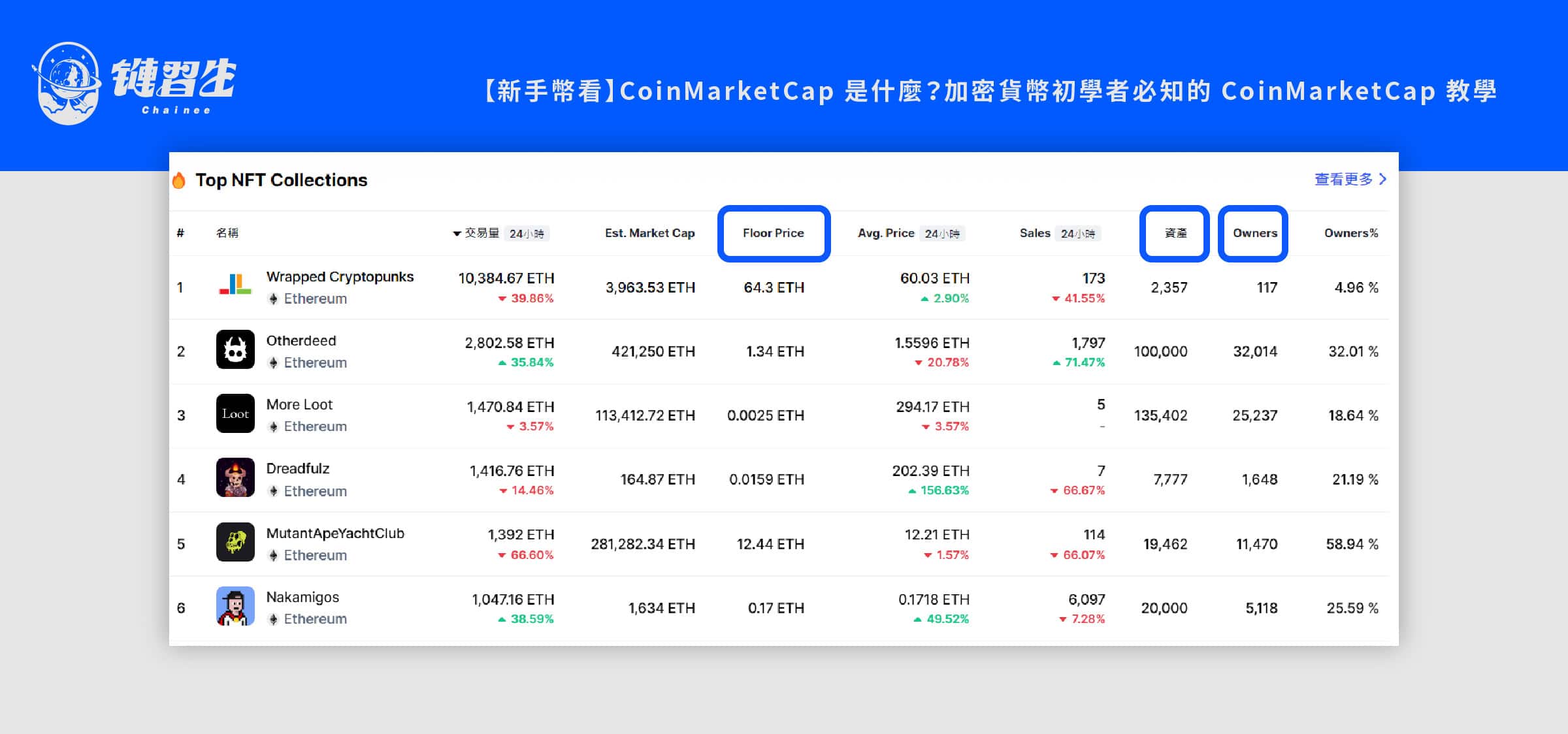Sort by the Avg. Price header

[x=886, y=233]
